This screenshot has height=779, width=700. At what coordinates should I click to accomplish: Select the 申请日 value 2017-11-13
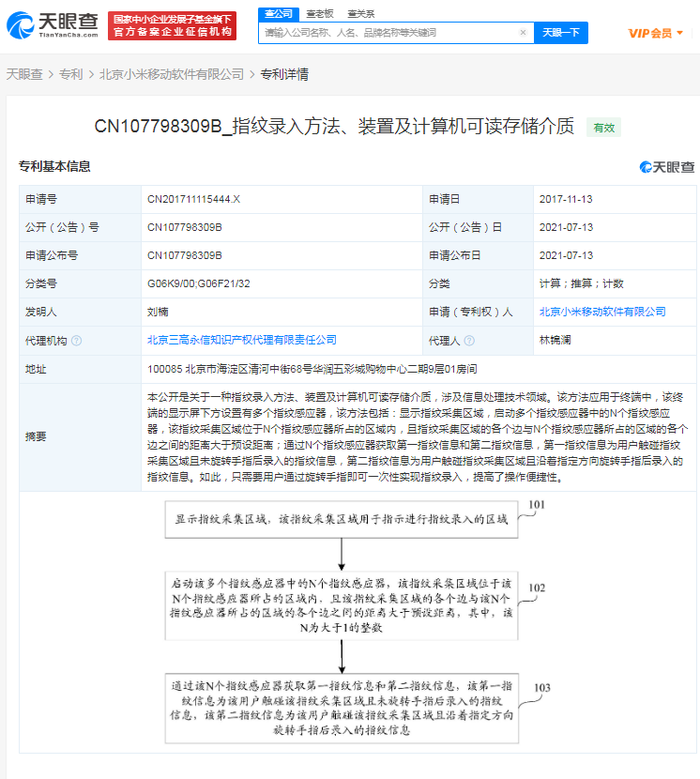(566, 199)
